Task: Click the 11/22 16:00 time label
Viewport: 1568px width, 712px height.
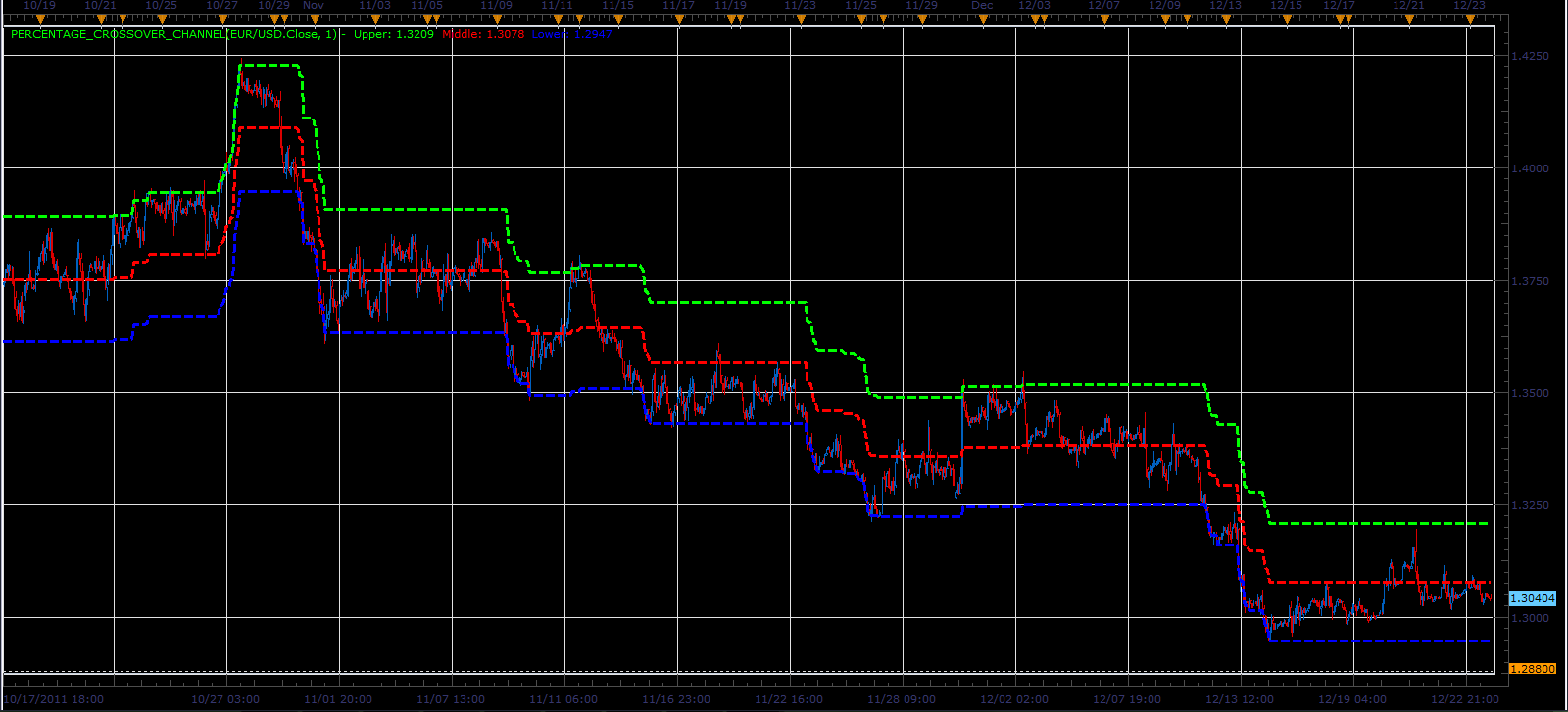Action: [x=789, y=699]
